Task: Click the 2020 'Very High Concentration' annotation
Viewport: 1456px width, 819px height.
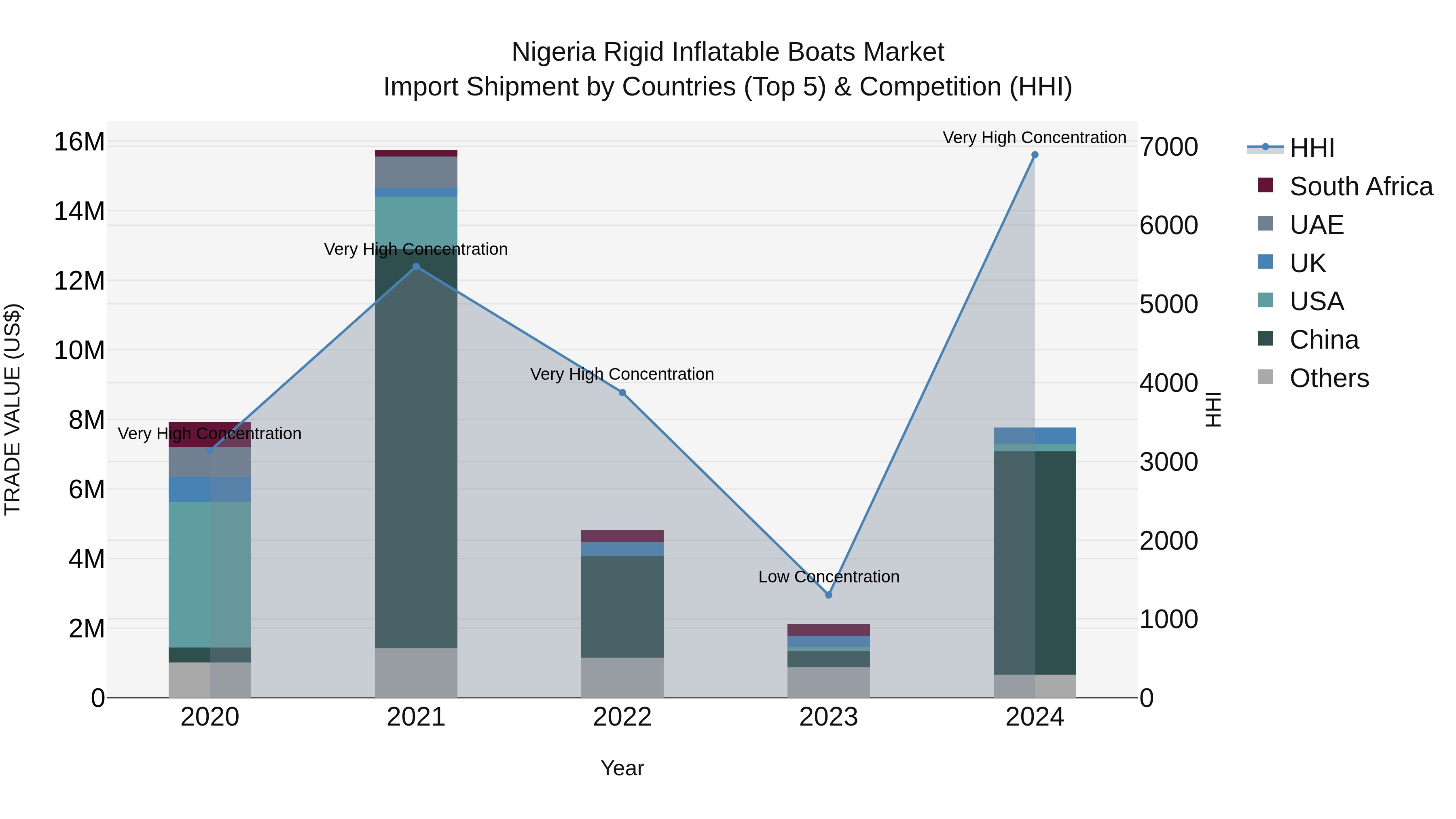Action: [x=209, y=434]
